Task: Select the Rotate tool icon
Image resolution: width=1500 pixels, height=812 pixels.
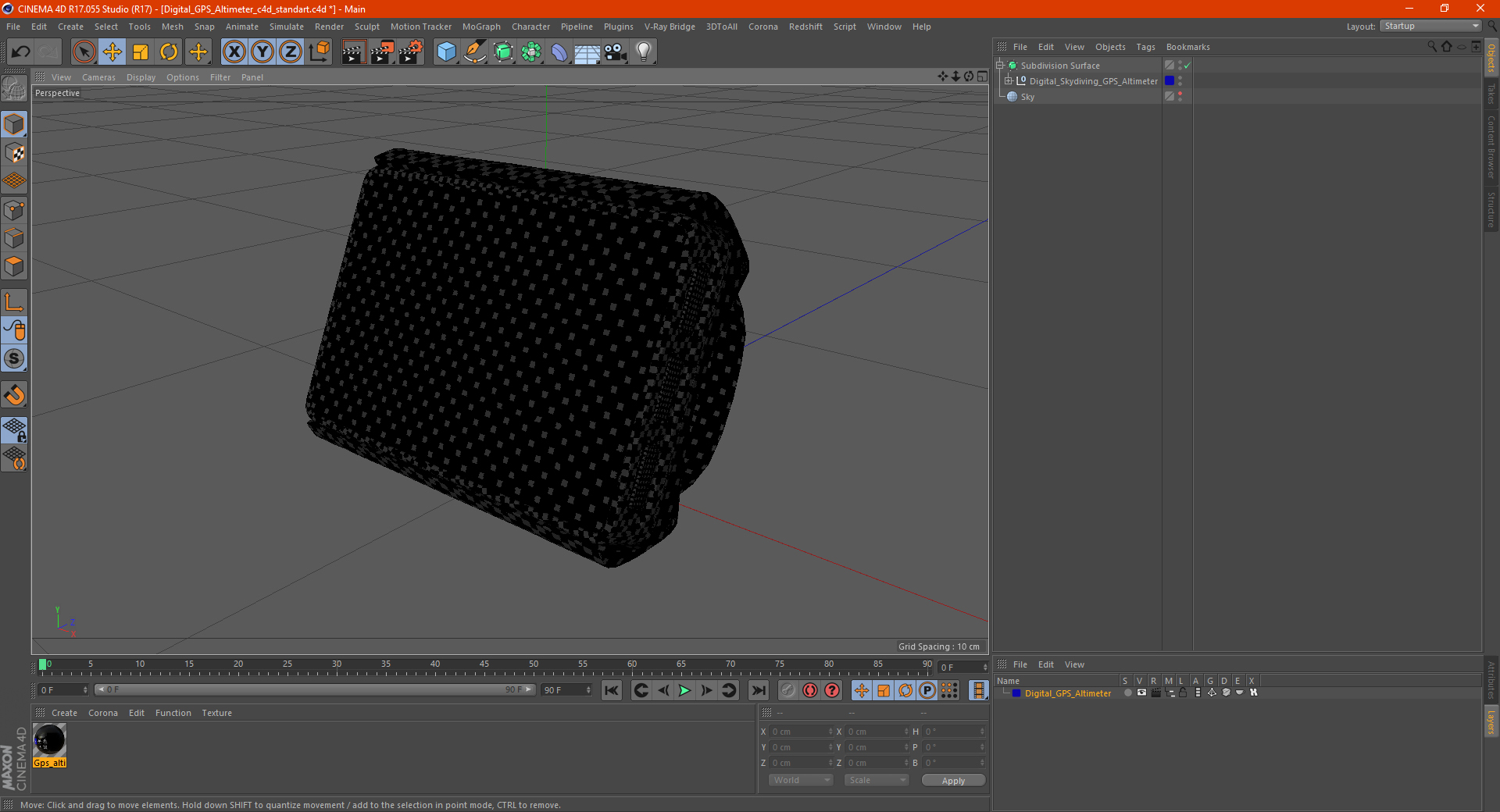Action: (x=169, y=52)
